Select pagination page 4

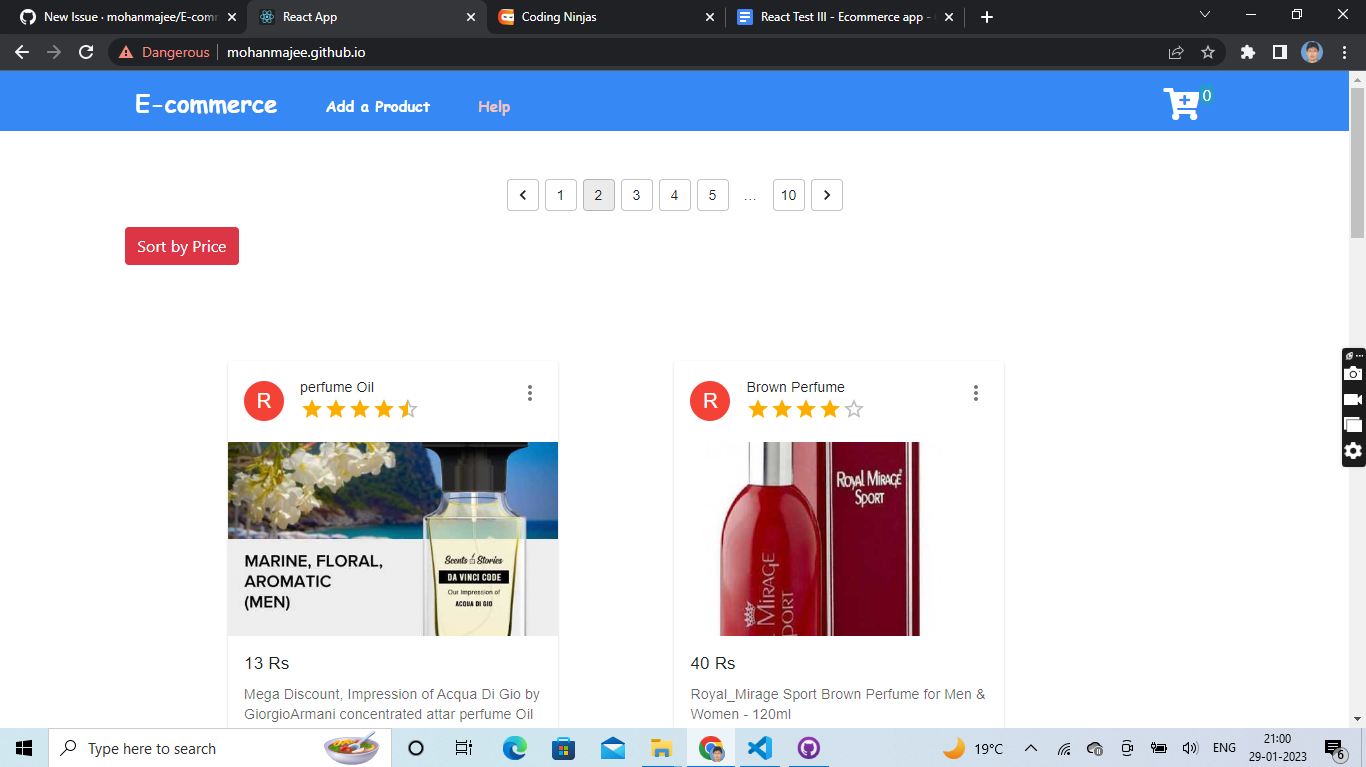click(675, 195)
